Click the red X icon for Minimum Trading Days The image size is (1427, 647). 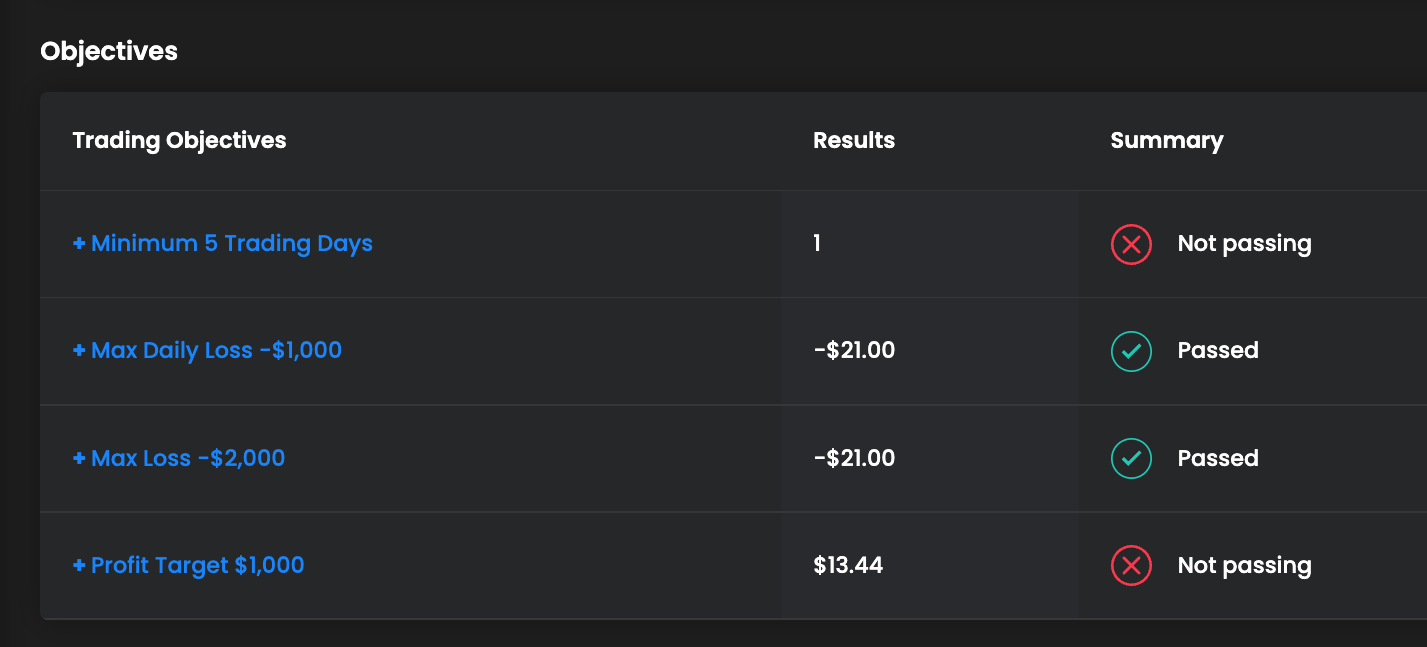[x=1131, y=244]
